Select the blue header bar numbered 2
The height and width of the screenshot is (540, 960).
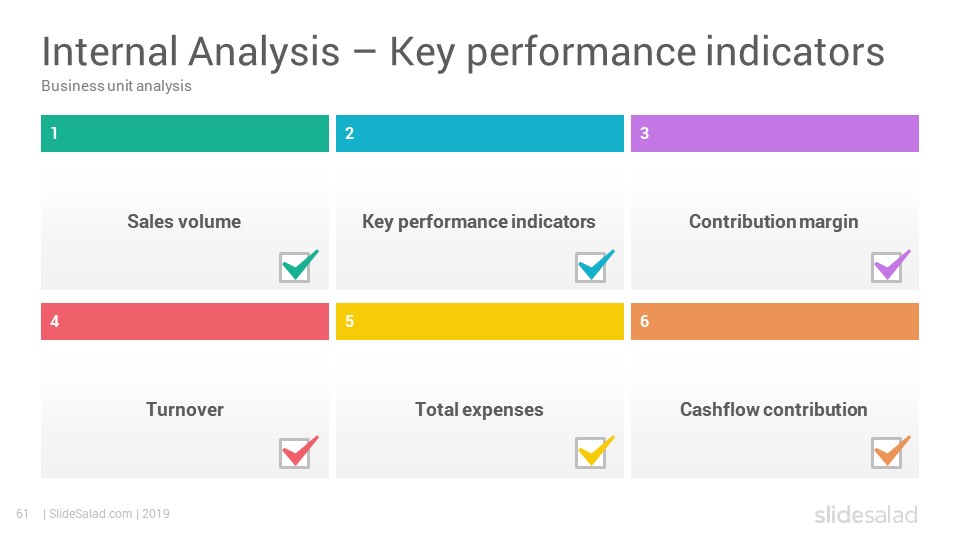click(480, 133)
